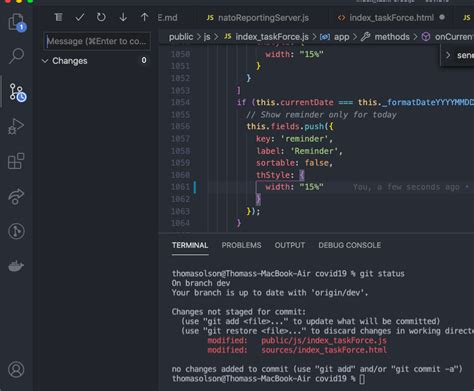The height and width of the screenshot is (391, 474).
Task: Select the Source Control activity bar icon
Action: [x=17, y=92]
